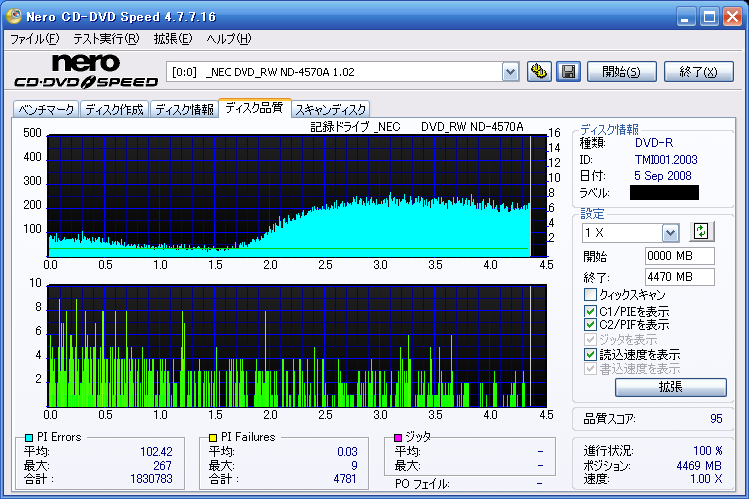
Task: Click the 開始(S) start button
Action: (x=621, y=72)
